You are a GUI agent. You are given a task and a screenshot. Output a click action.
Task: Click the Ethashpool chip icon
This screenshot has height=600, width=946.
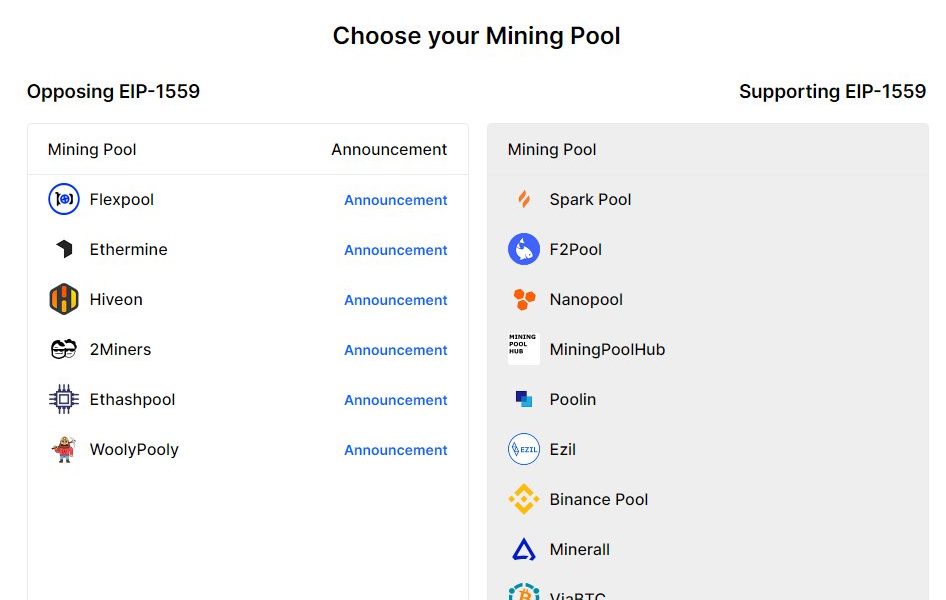click(64, 399)
